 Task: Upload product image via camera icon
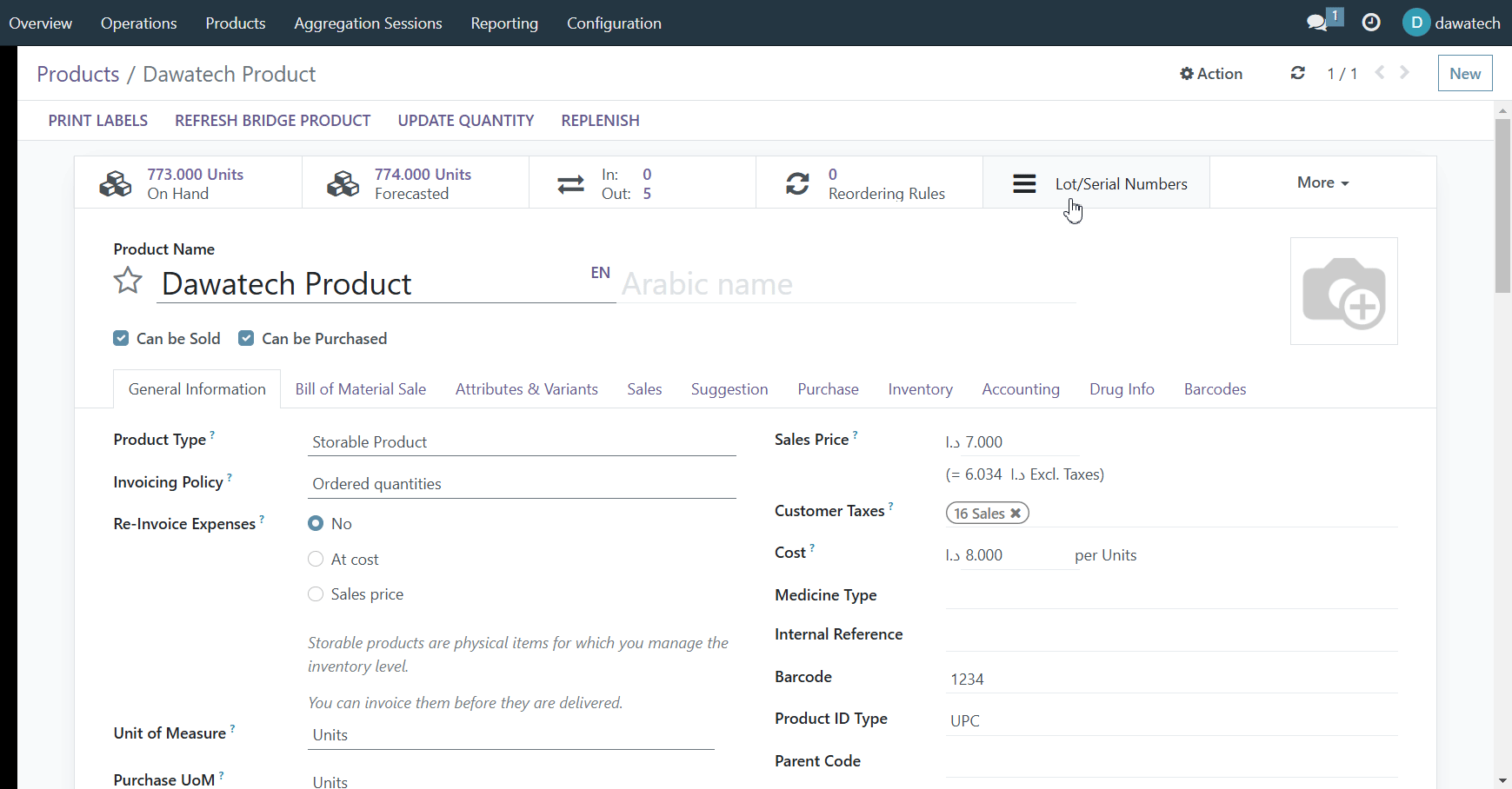[1343, 292]
